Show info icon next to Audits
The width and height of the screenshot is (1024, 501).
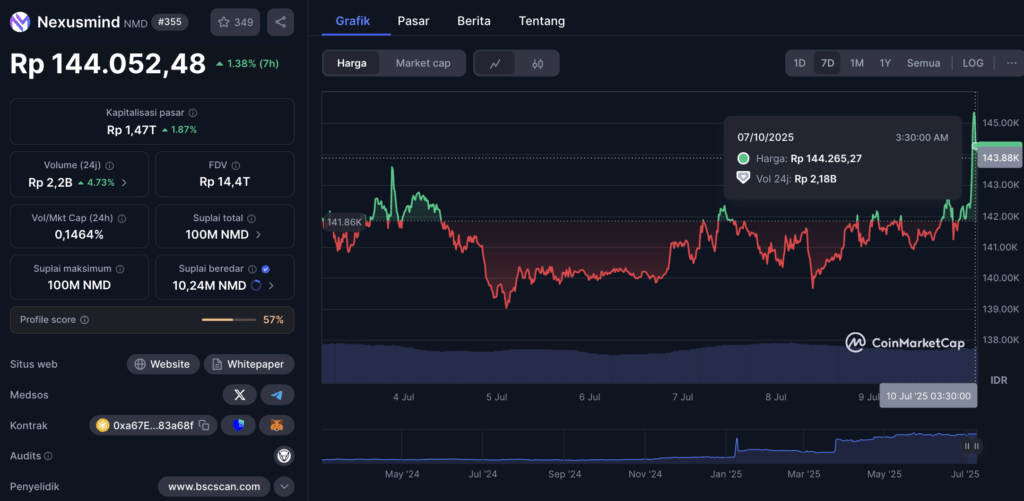pyautogui.click(x=48, y=456)
